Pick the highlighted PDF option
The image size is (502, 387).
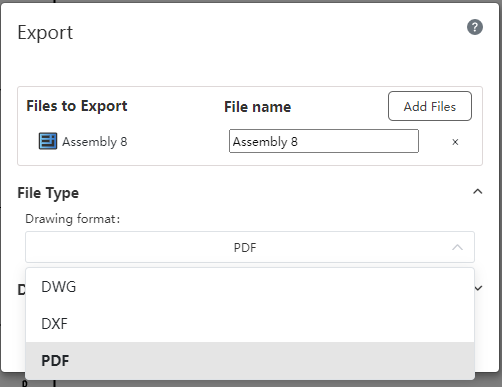pyautogui.click(x=250, y=360)
